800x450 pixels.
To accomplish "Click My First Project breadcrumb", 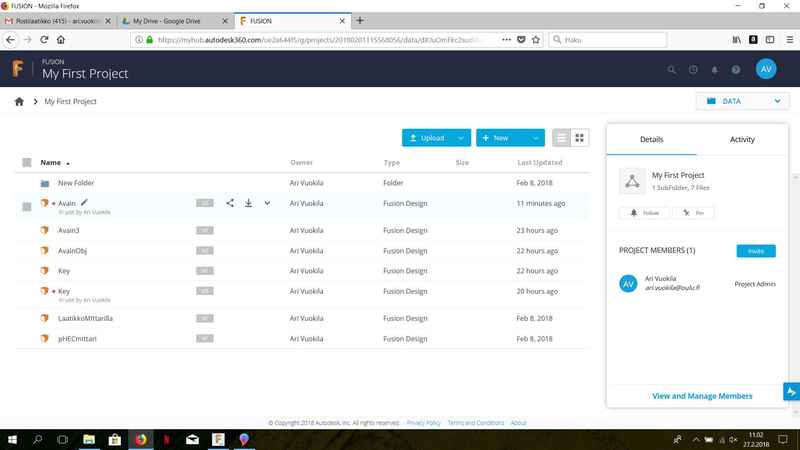I will coord(70,102).
